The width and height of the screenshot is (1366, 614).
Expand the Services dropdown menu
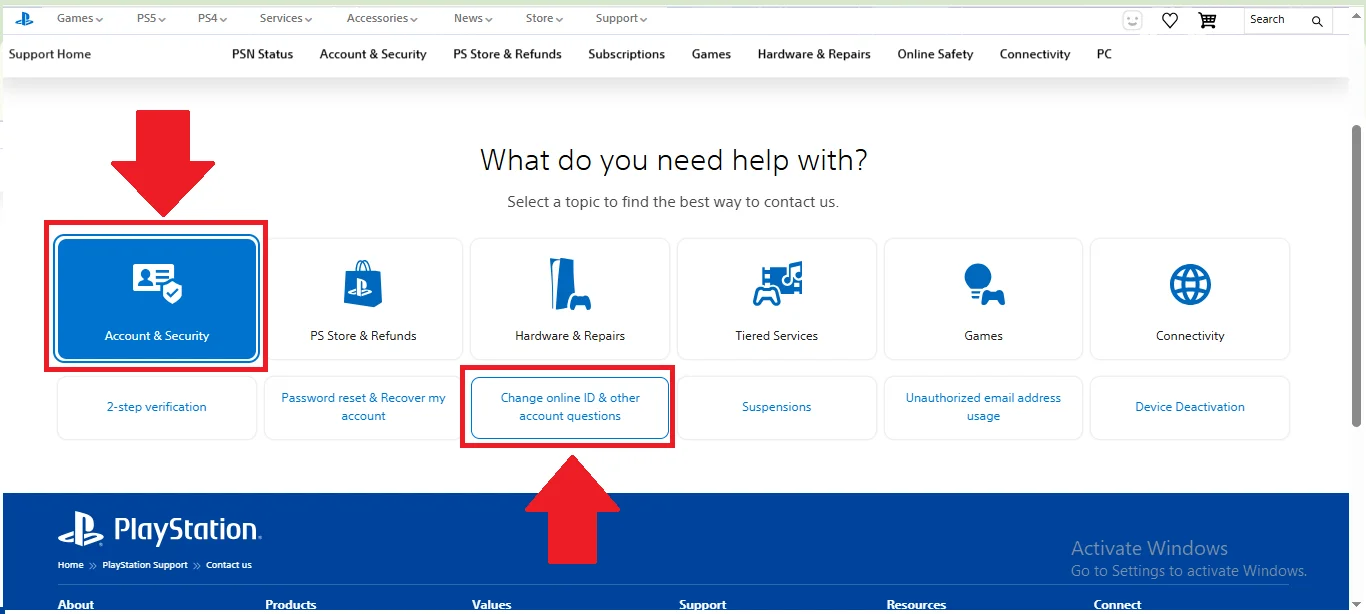tap(285, 19)
